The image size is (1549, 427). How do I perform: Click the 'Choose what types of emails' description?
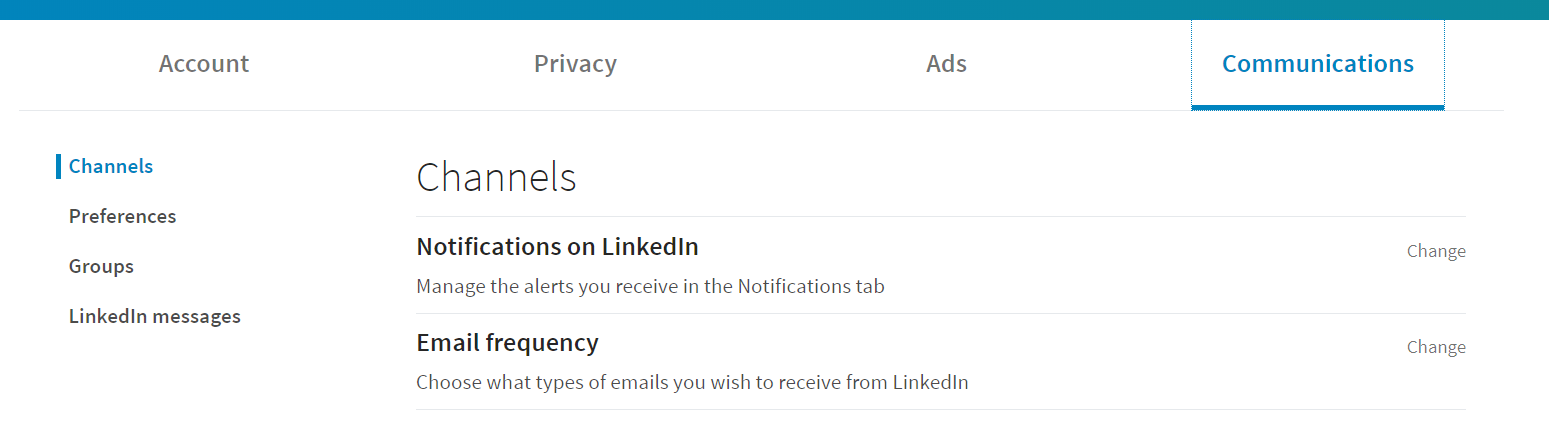tap(692, 382)
